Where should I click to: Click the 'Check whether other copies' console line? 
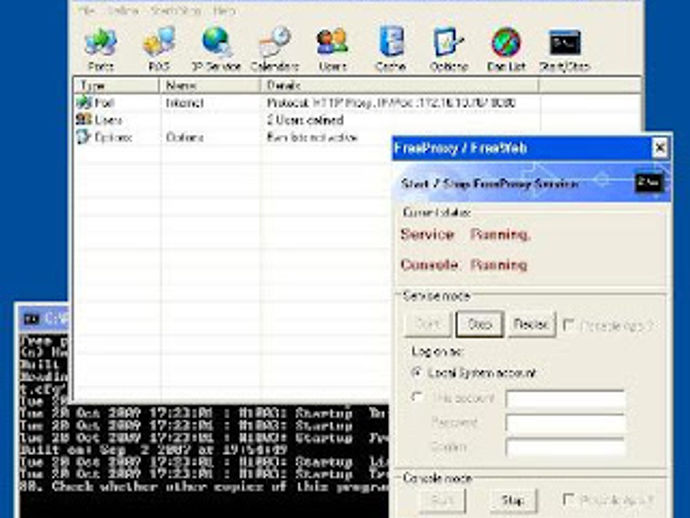(204, 487)
